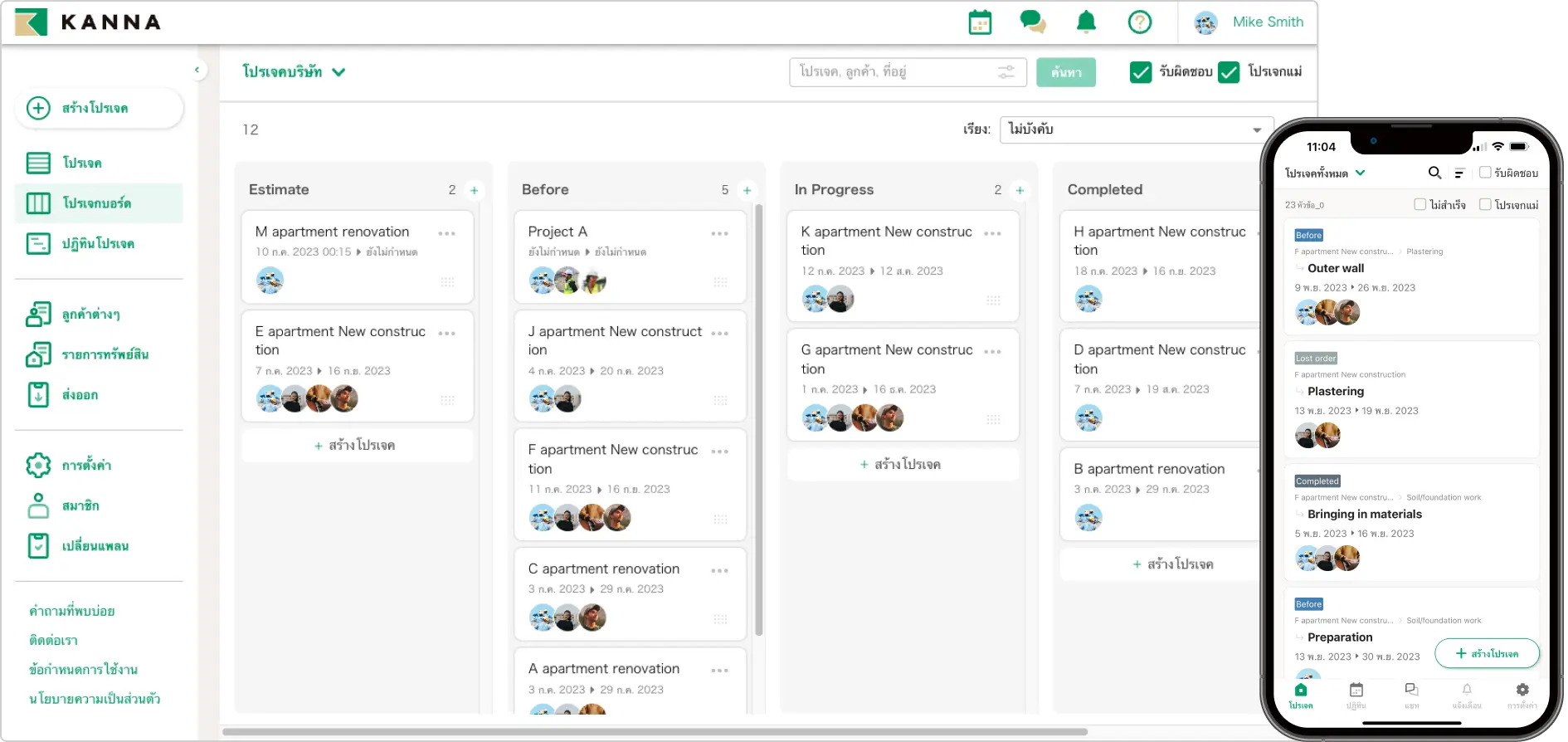Open the sort order ไม่บังคับ dropdown

[1136, 129]
